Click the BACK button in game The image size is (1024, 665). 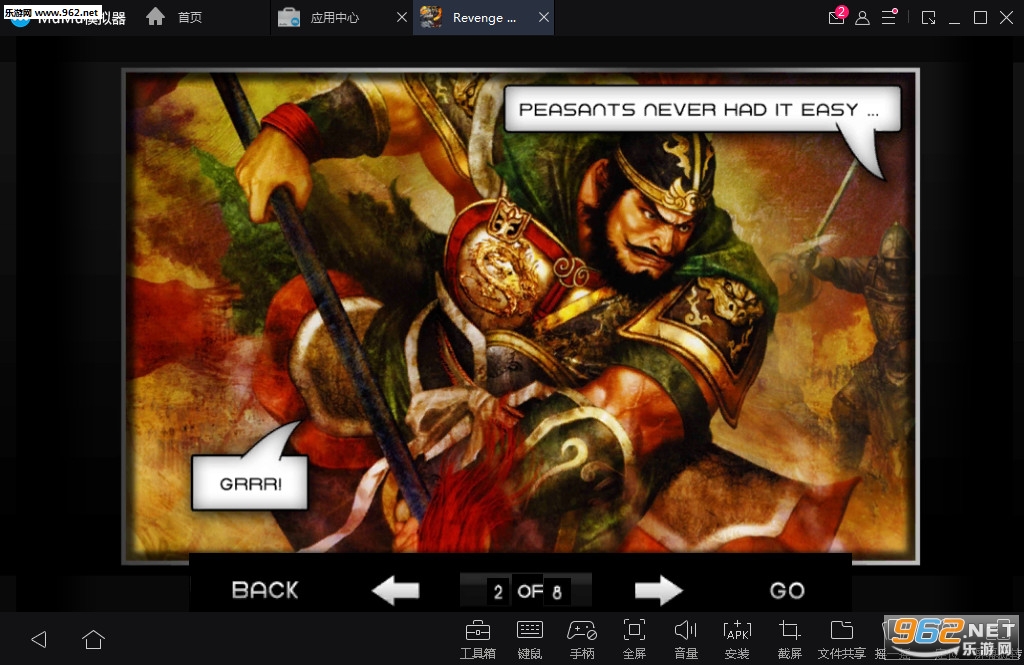tap(265, 590)
